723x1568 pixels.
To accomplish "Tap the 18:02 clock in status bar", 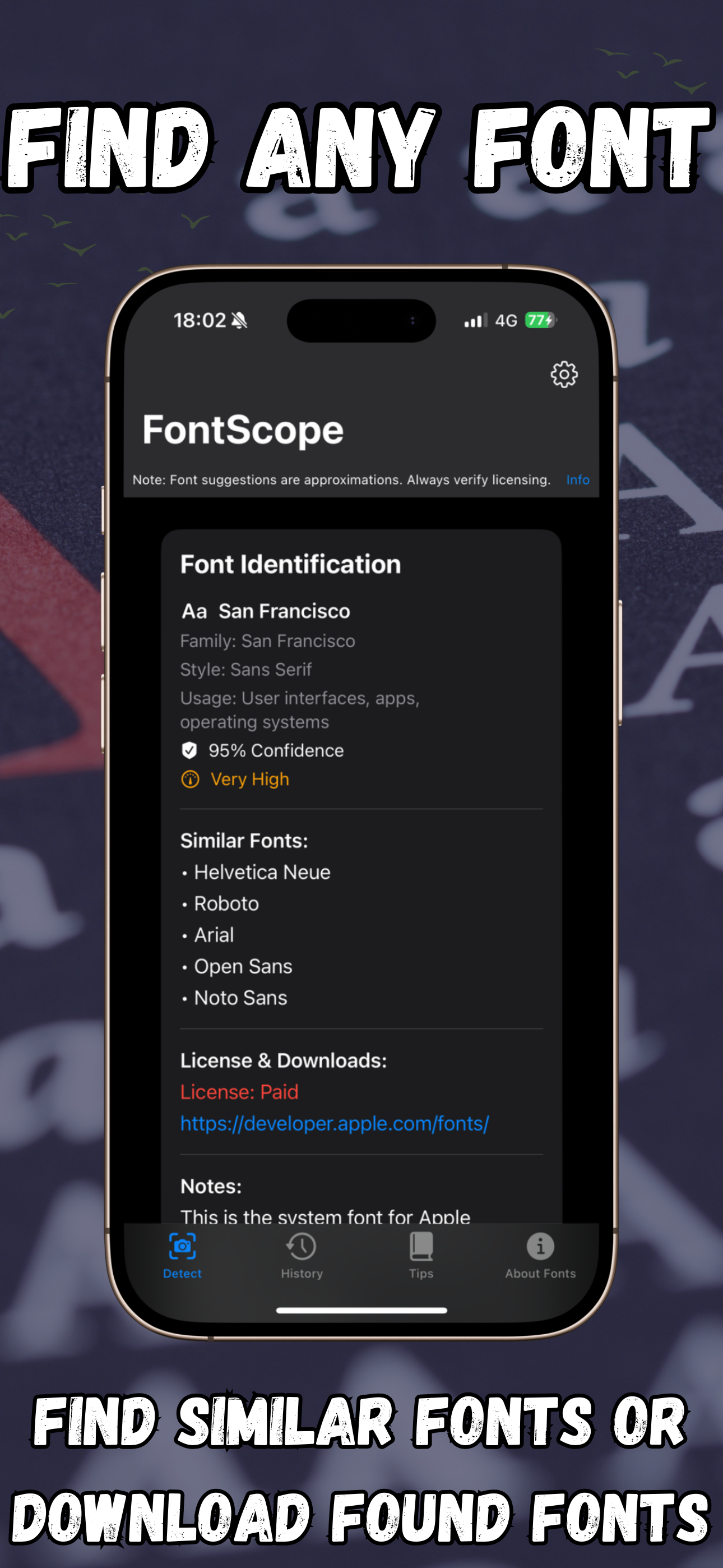I will (x=200, y=320).
